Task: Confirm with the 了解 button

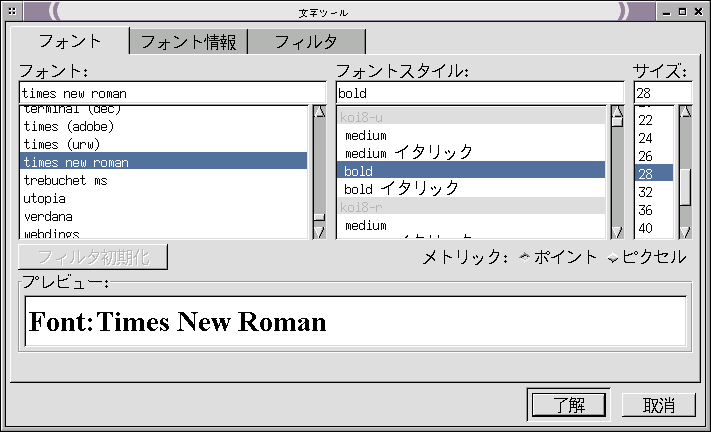Action: [569, 405]
